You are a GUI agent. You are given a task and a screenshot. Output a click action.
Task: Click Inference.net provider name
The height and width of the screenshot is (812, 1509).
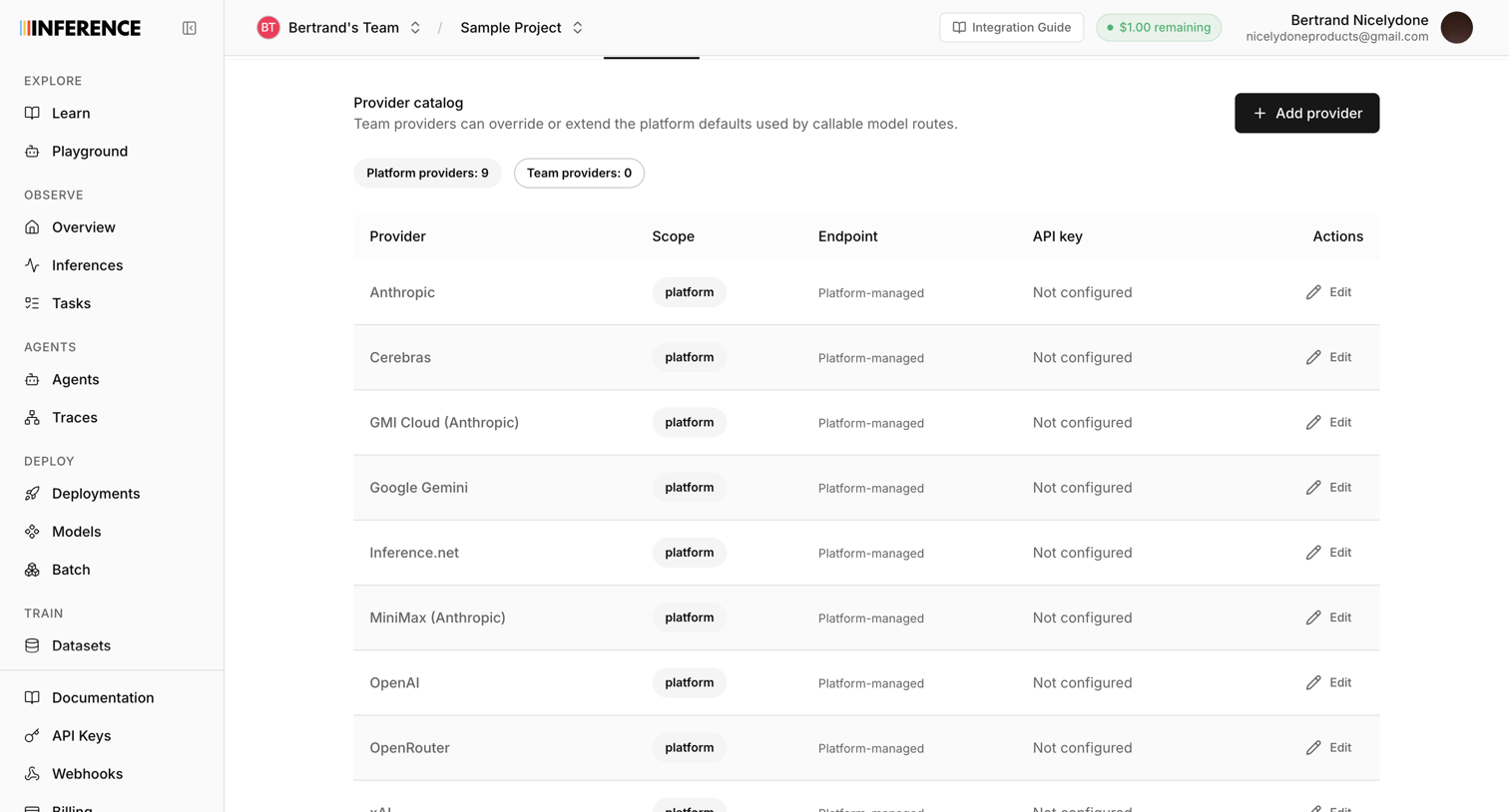tap(414, 552)
